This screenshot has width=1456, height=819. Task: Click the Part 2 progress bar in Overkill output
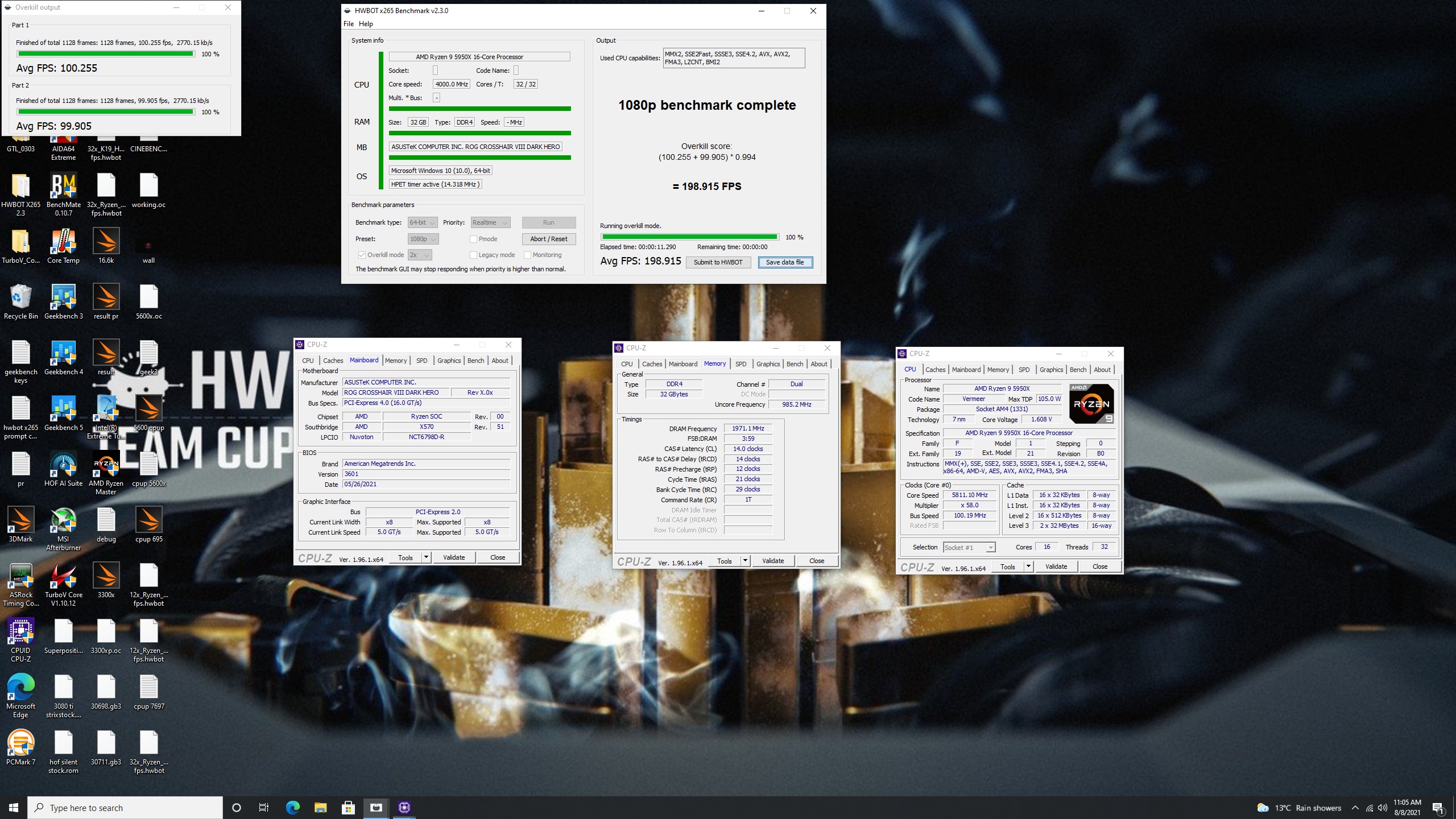(x=106, y=112)
